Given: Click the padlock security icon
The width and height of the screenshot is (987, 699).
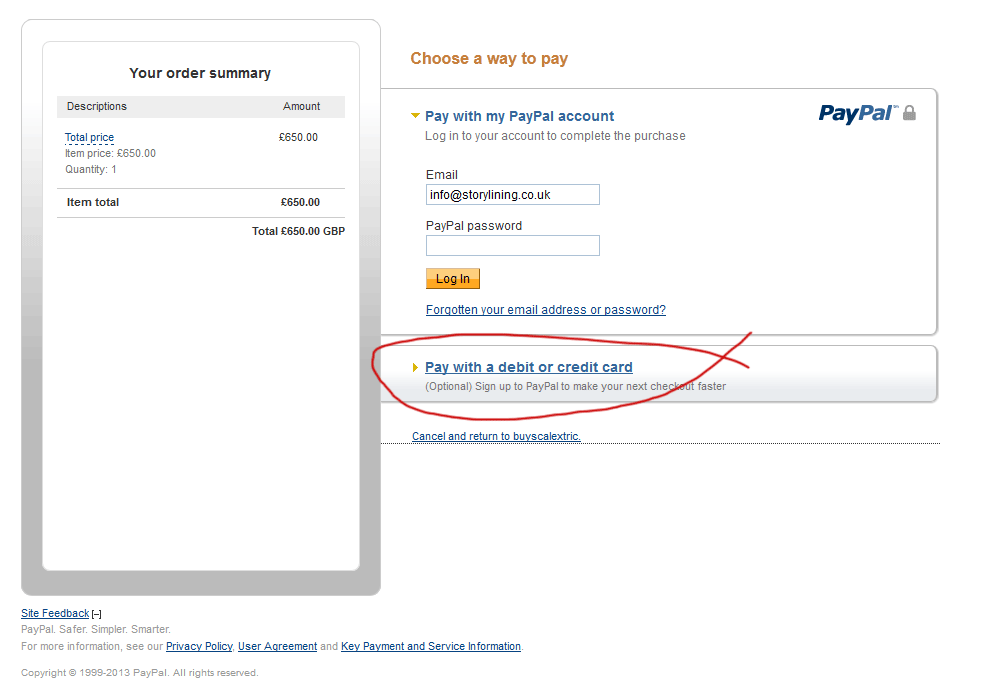Looking at the screenshot, I should (909, 113).
